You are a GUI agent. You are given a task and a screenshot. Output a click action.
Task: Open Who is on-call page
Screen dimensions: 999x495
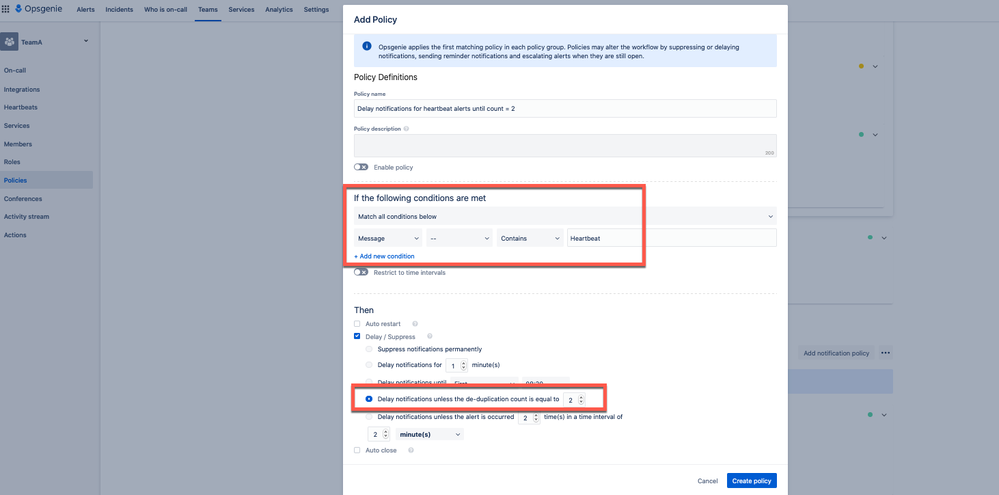point(166,10)
